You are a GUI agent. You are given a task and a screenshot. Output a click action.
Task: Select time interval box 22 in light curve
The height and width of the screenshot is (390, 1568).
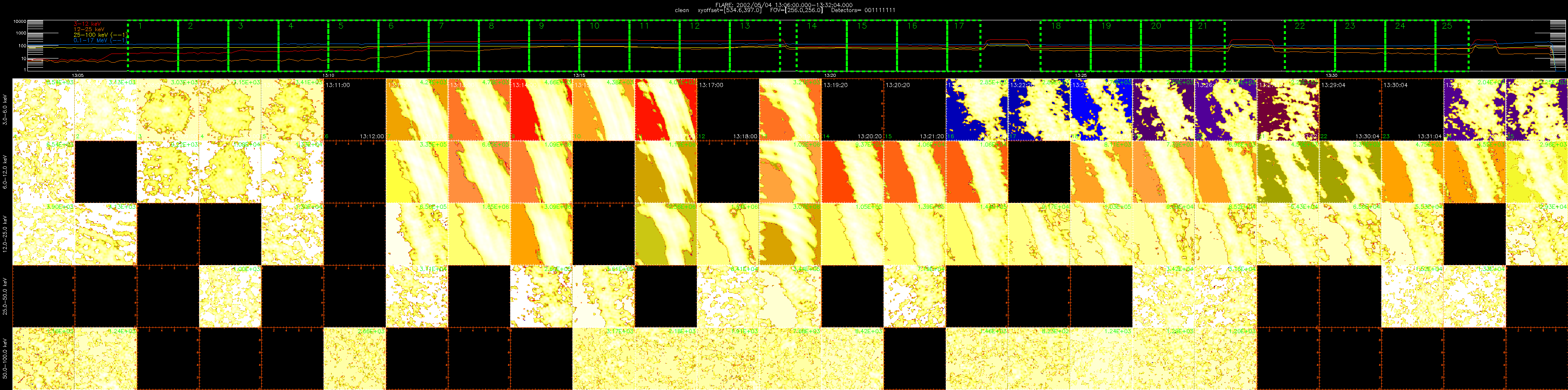pos(1309,46)
